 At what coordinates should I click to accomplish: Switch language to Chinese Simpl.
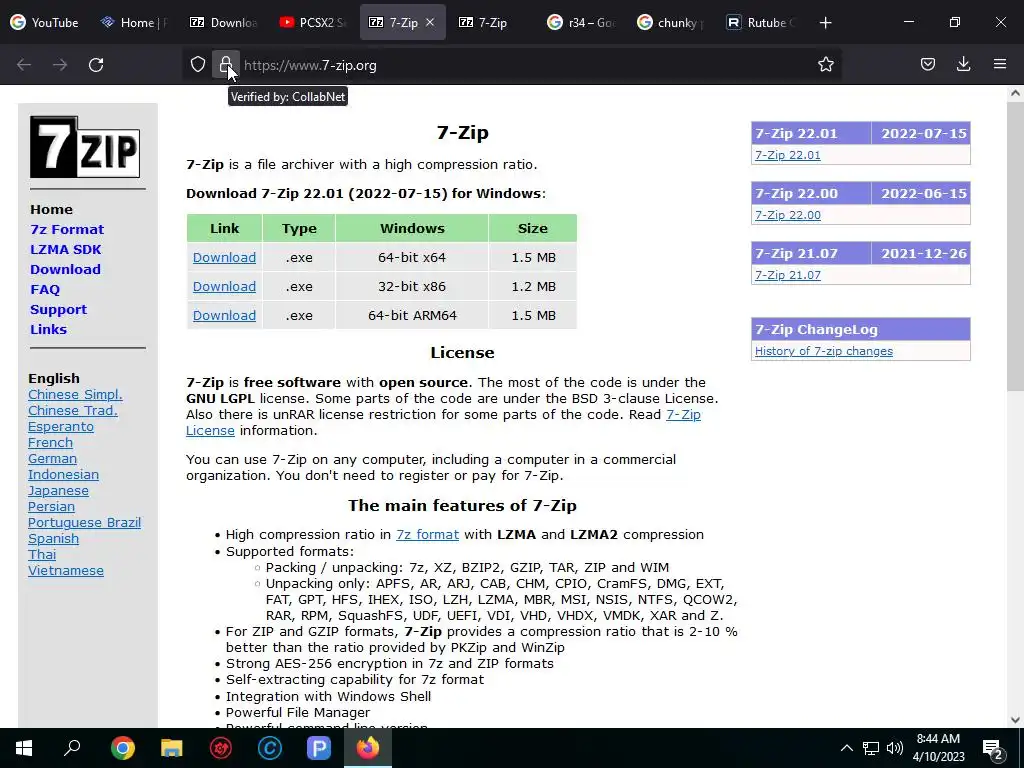point(75,394)
